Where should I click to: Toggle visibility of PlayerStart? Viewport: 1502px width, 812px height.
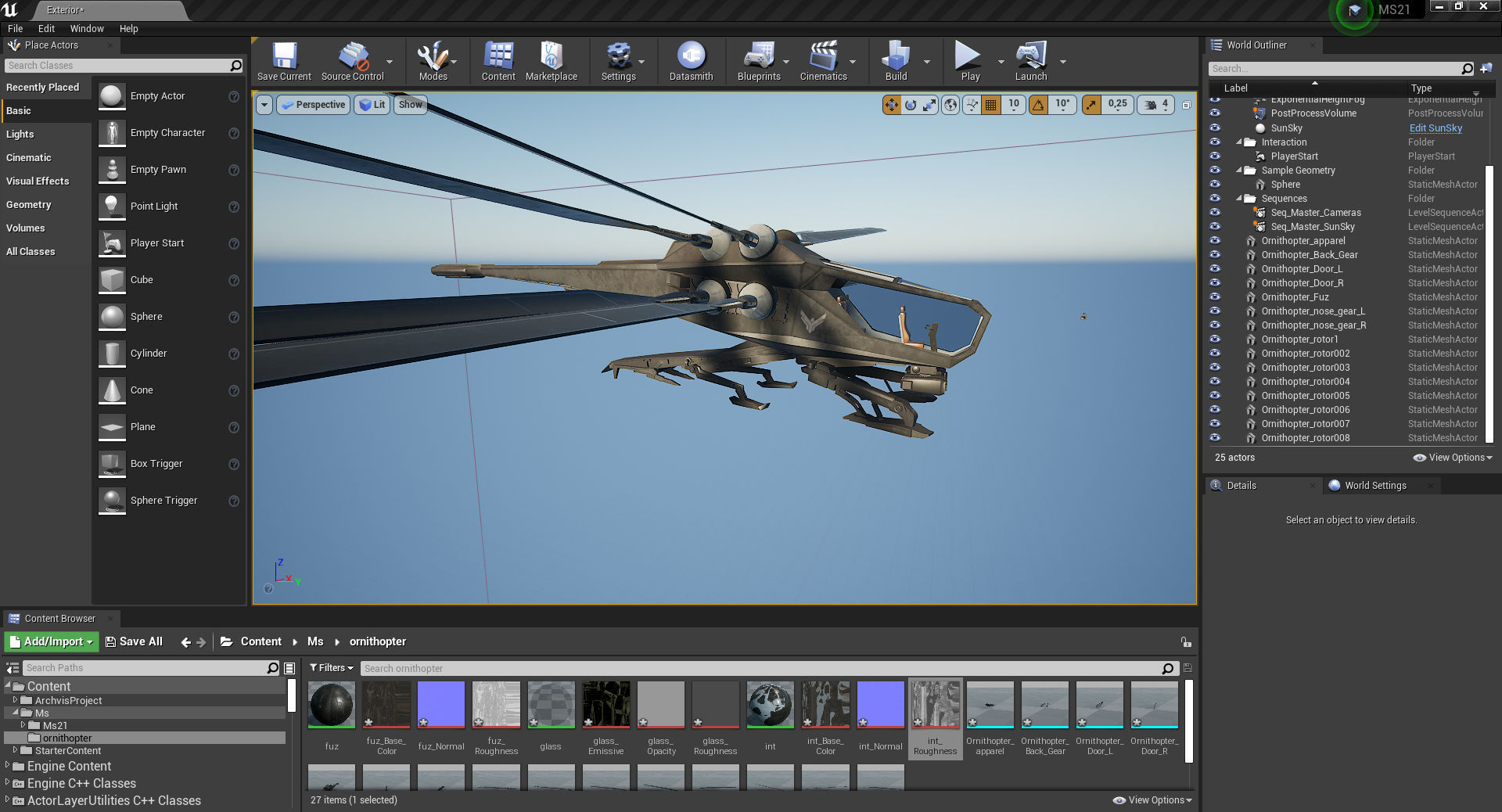pyautogui.click(x=1215, y=156)
